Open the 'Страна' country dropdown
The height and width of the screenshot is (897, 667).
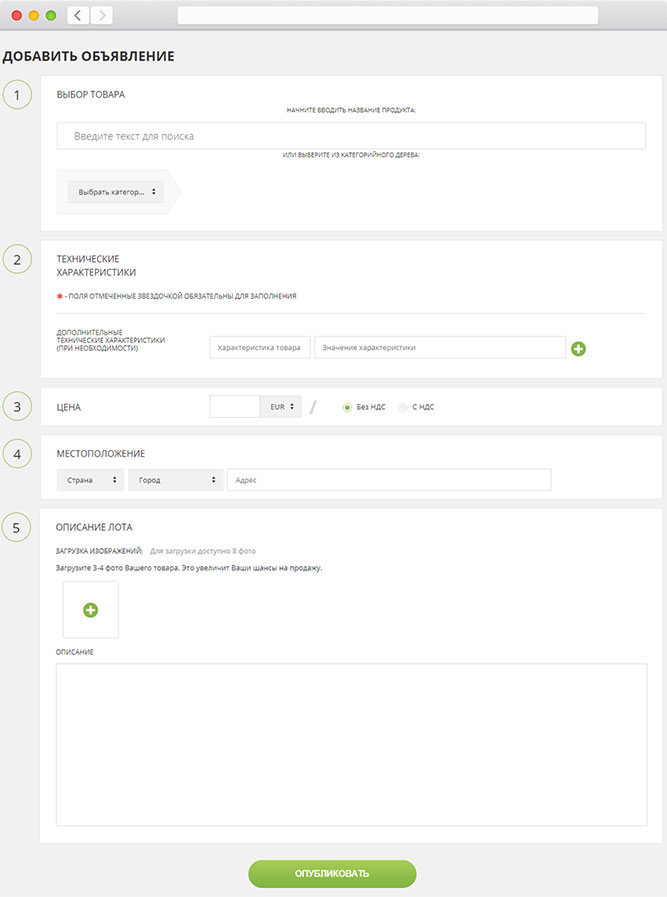click(90, 480)
